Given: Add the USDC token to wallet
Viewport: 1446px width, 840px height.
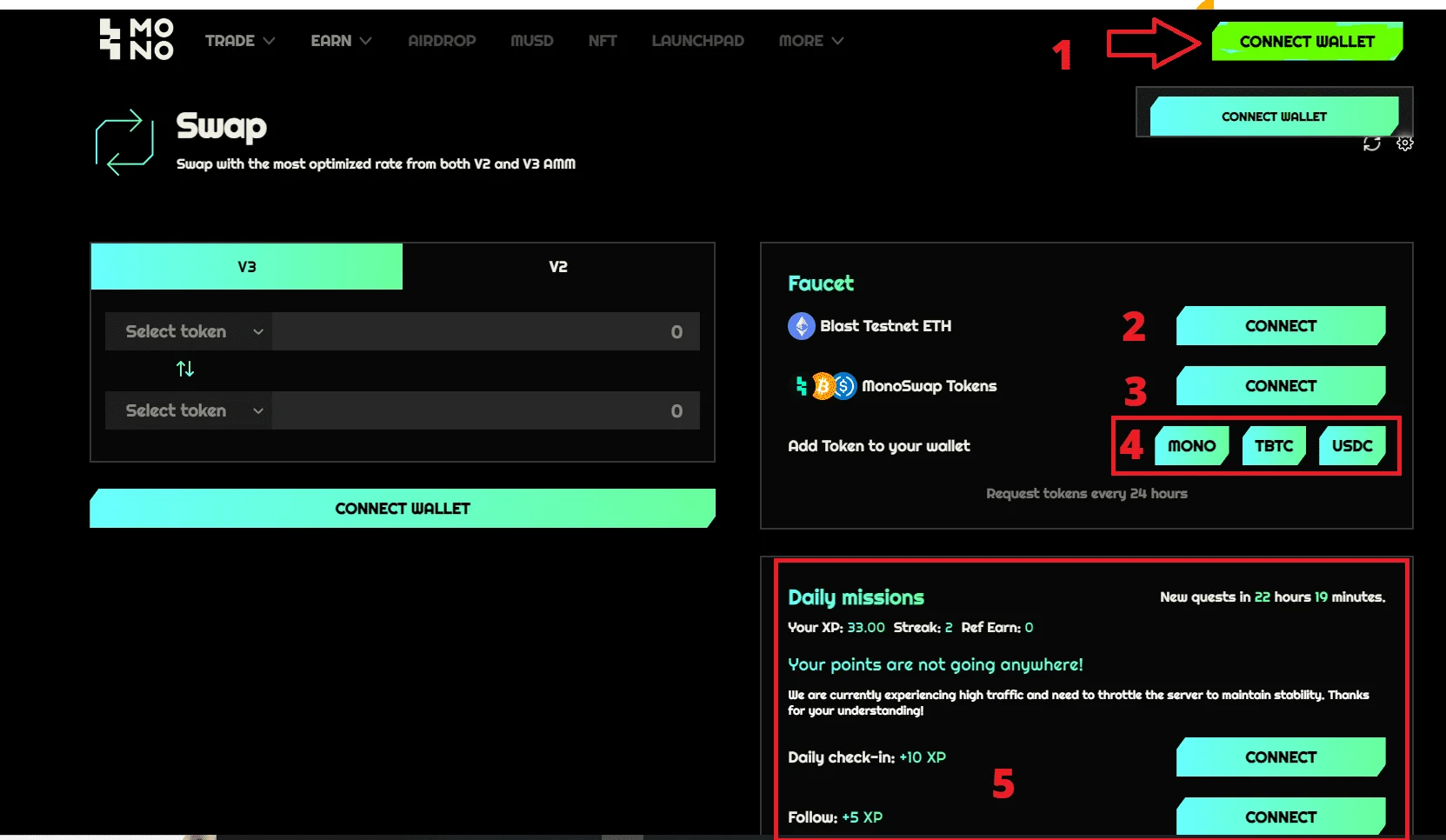Looking at the screenshot, I should (x=1352, y=446).
